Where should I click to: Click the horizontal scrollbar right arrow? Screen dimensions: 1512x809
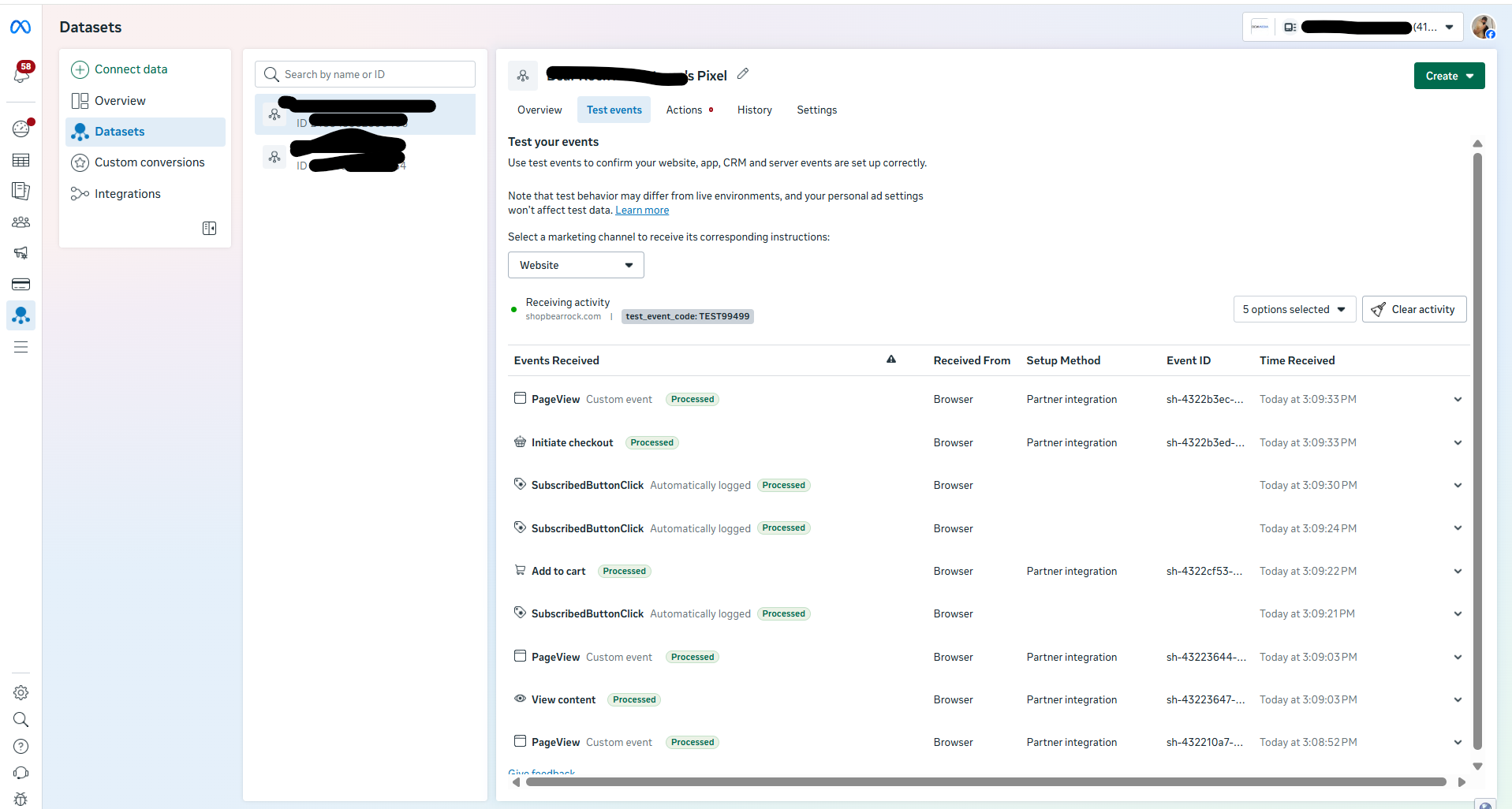tap(1462, 782)
